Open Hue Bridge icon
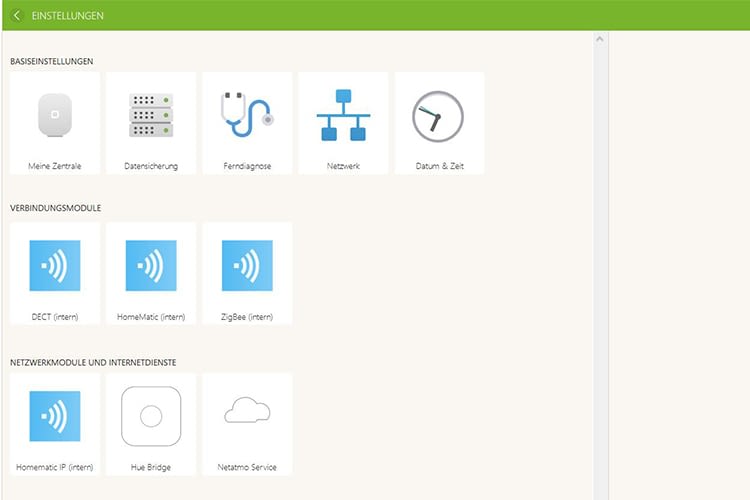The image size is (750, 500). coord(151,416)
